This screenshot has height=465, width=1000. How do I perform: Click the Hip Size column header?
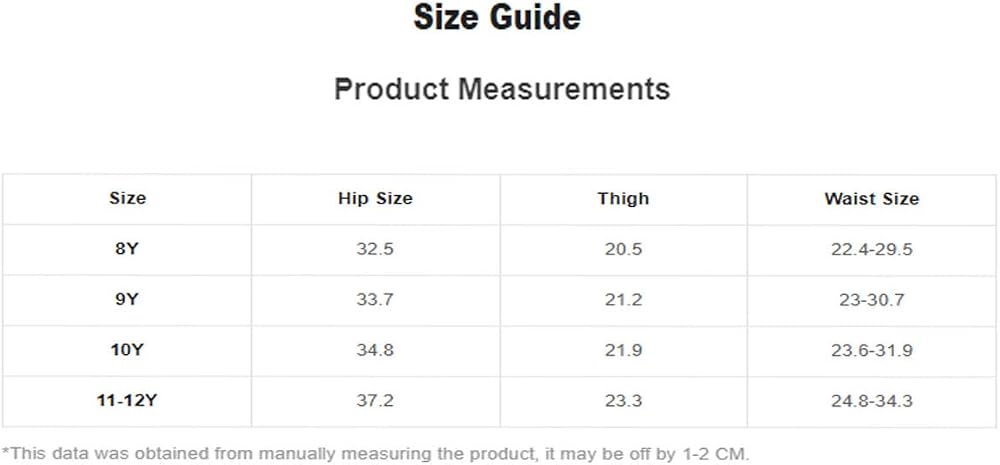tap(375, 198)
